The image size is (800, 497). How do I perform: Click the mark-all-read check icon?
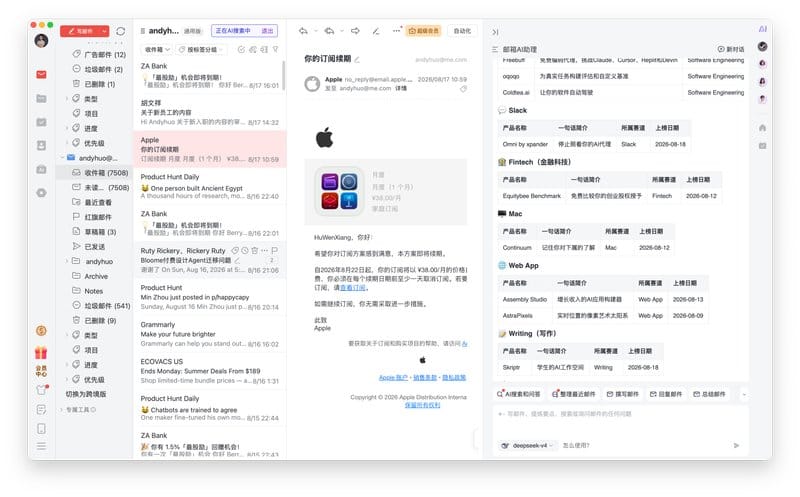pos(241,49)
